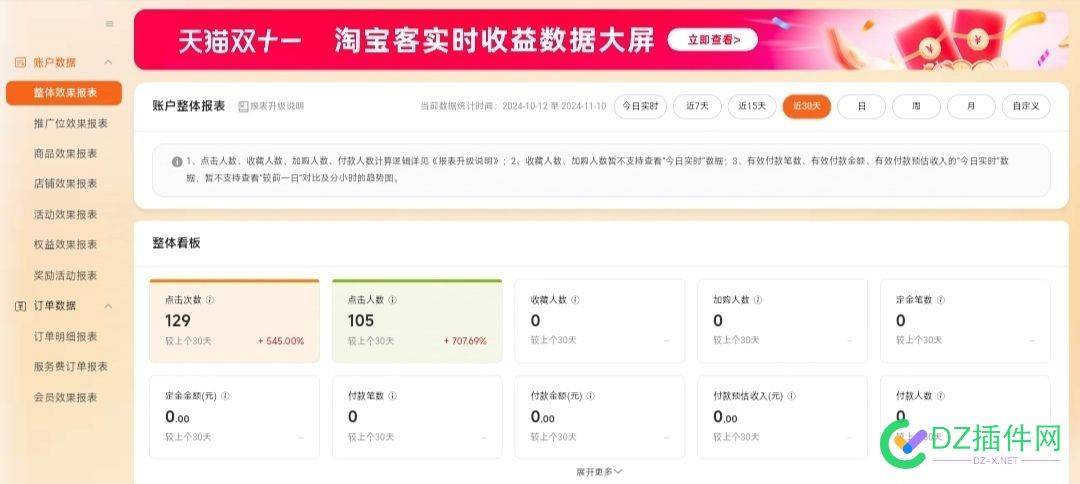Open 整体效果报表 in sidebar
The height and width of the screenshot is (484, 1080).
pyautogui.click(x=64, y=93)
